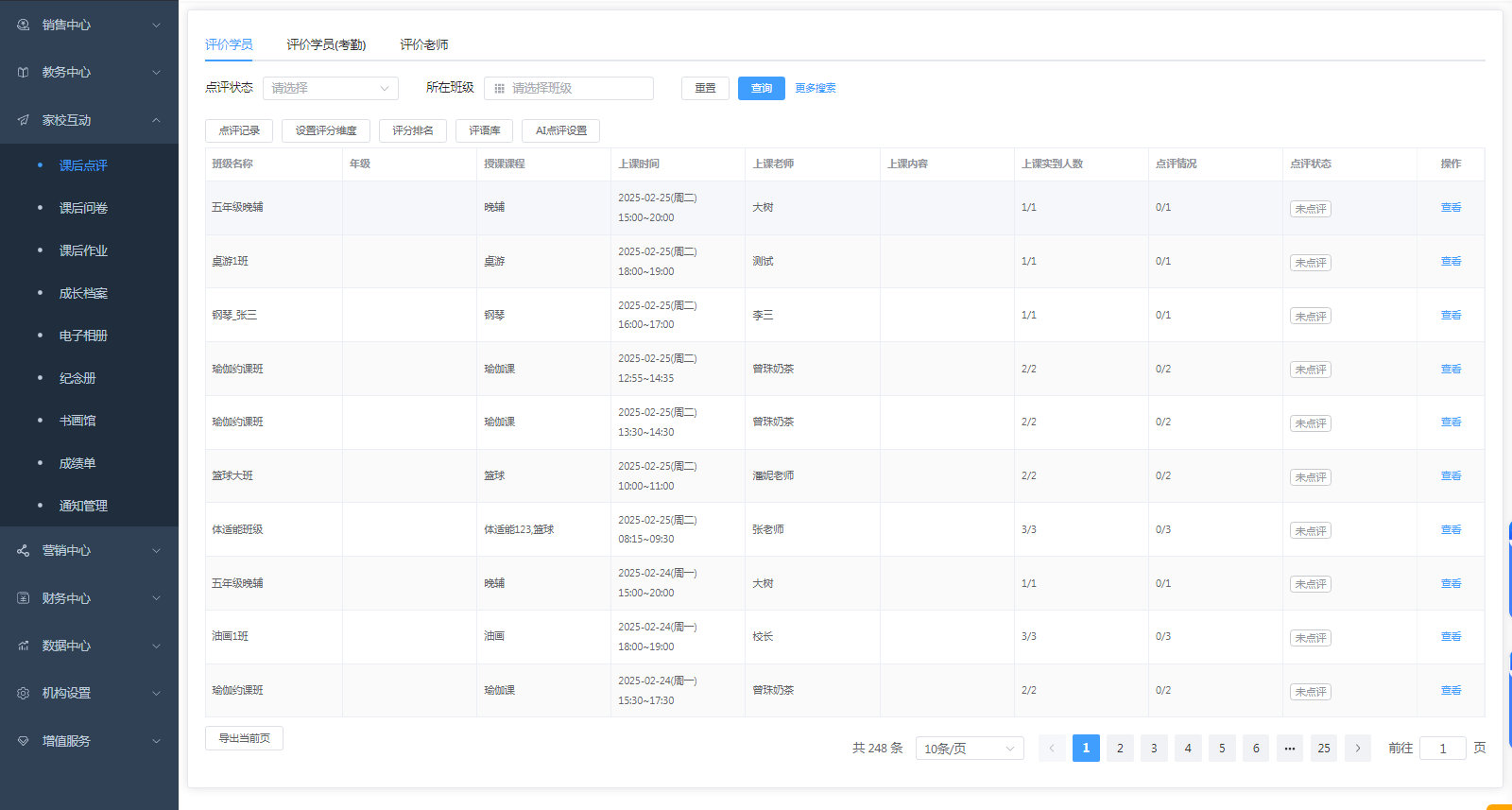Click the 营销中心 share icon
The width and height of the screenshot is (1512, 810).
[23, 550]
